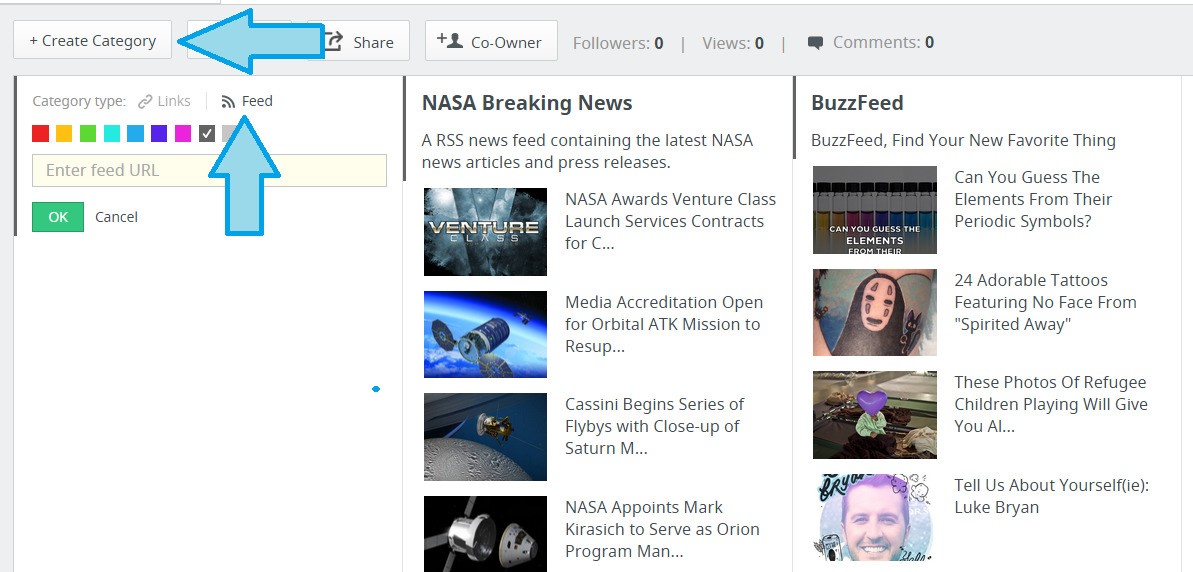Click the RSS Feed icon
Image resolution: width=1193 pixels, height=572 pixels.
(x=228, y=101)
